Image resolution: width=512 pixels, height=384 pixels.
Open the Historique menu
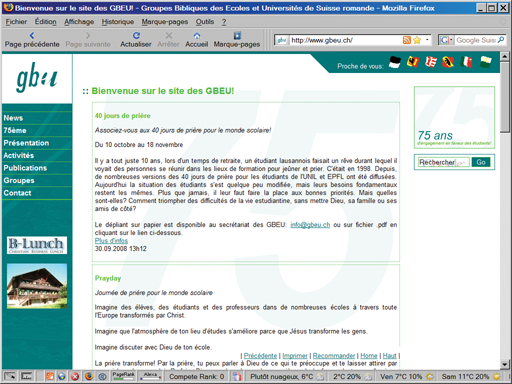pyautogui.click(x=118, y=22)
